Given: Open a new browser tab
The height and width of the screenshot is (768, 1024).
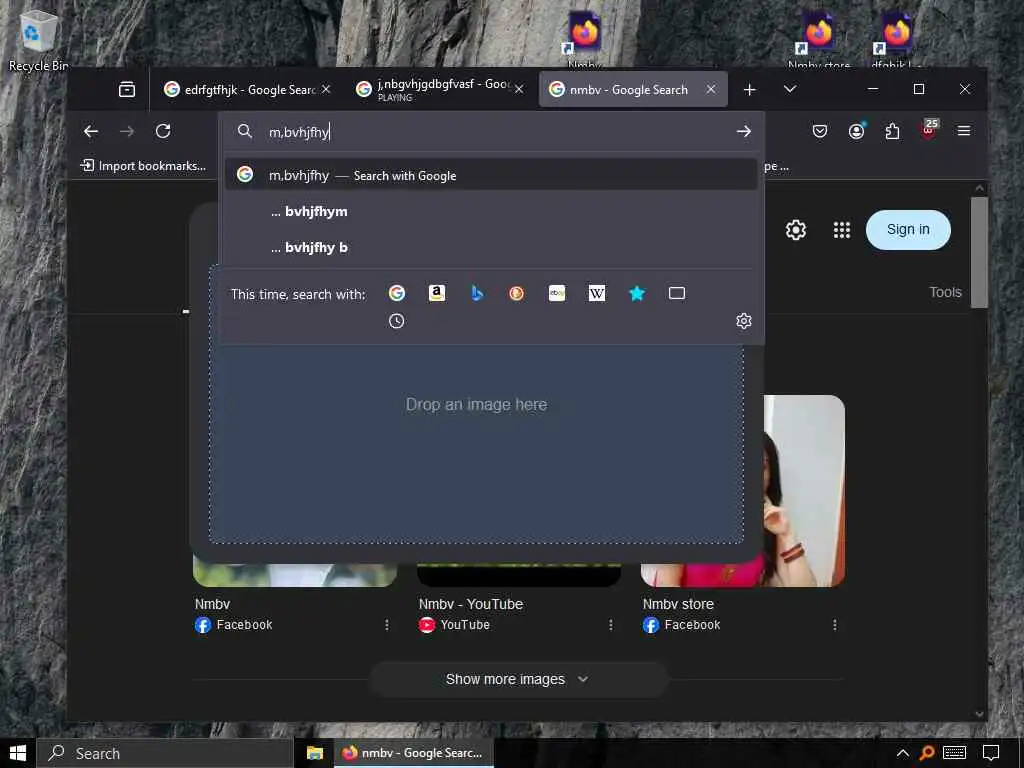Looking at the screenshot, I should 750,89.
